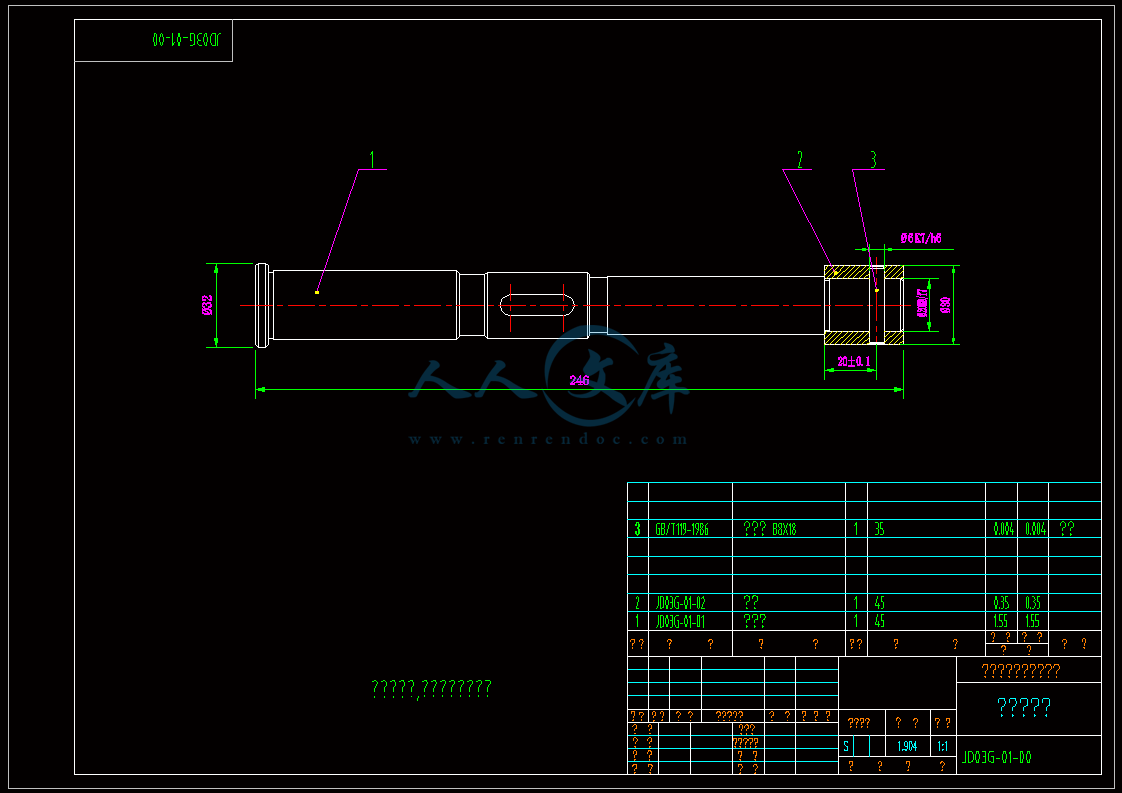
Task: Select part code "JD03G-01-01"
Action: [680, 621]
